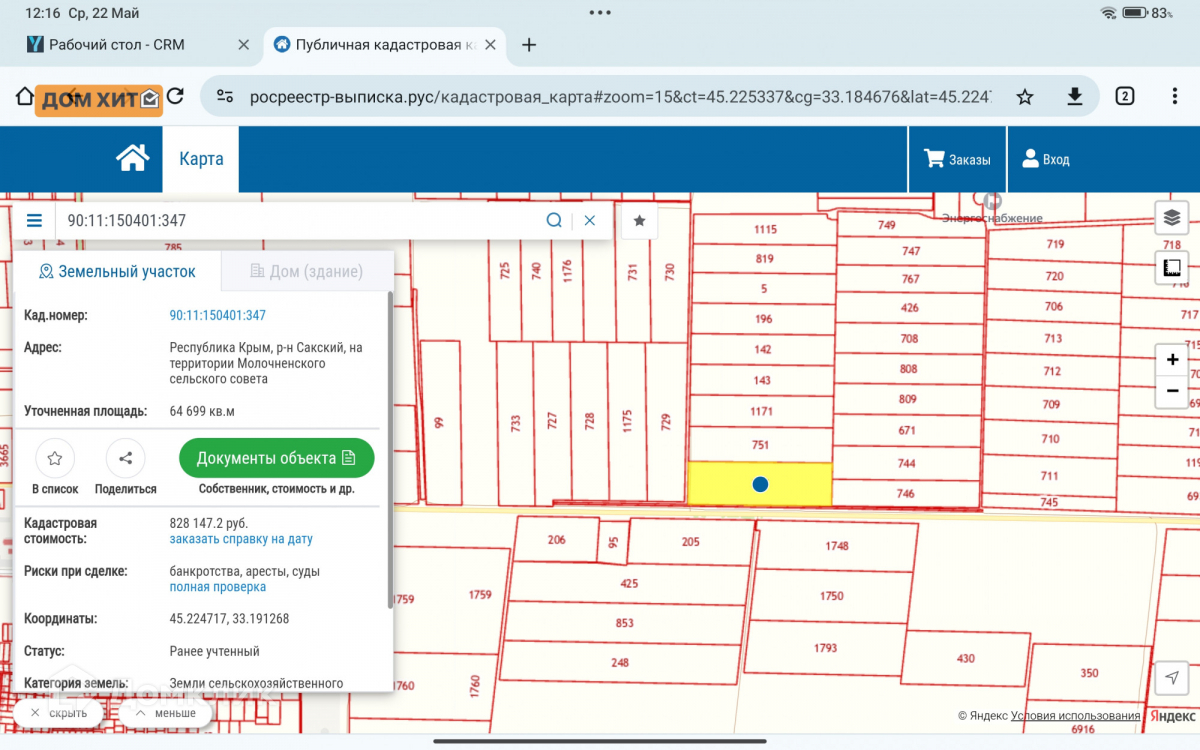This screenshot has height=750, width=1200.
Task: Reload the page
Action: pyautogui.click(x=176, y=96)
